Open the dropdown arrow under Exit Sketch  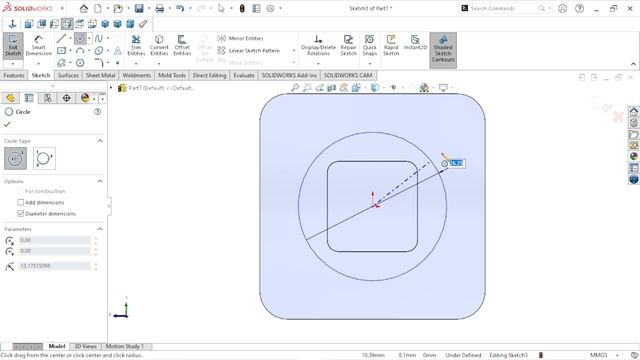(13, 64)
